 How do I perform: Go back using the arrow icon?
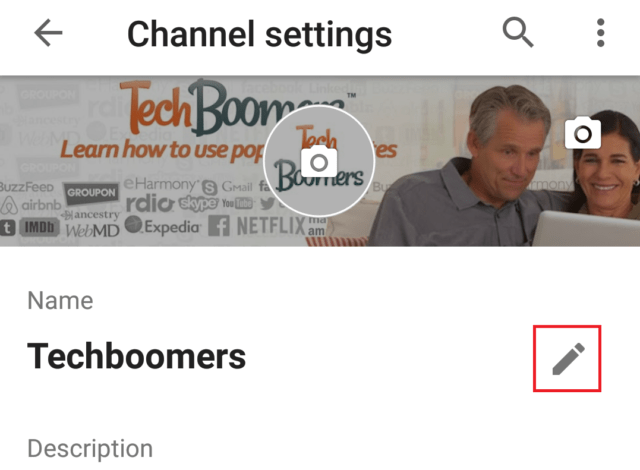[x=48, y=33]
